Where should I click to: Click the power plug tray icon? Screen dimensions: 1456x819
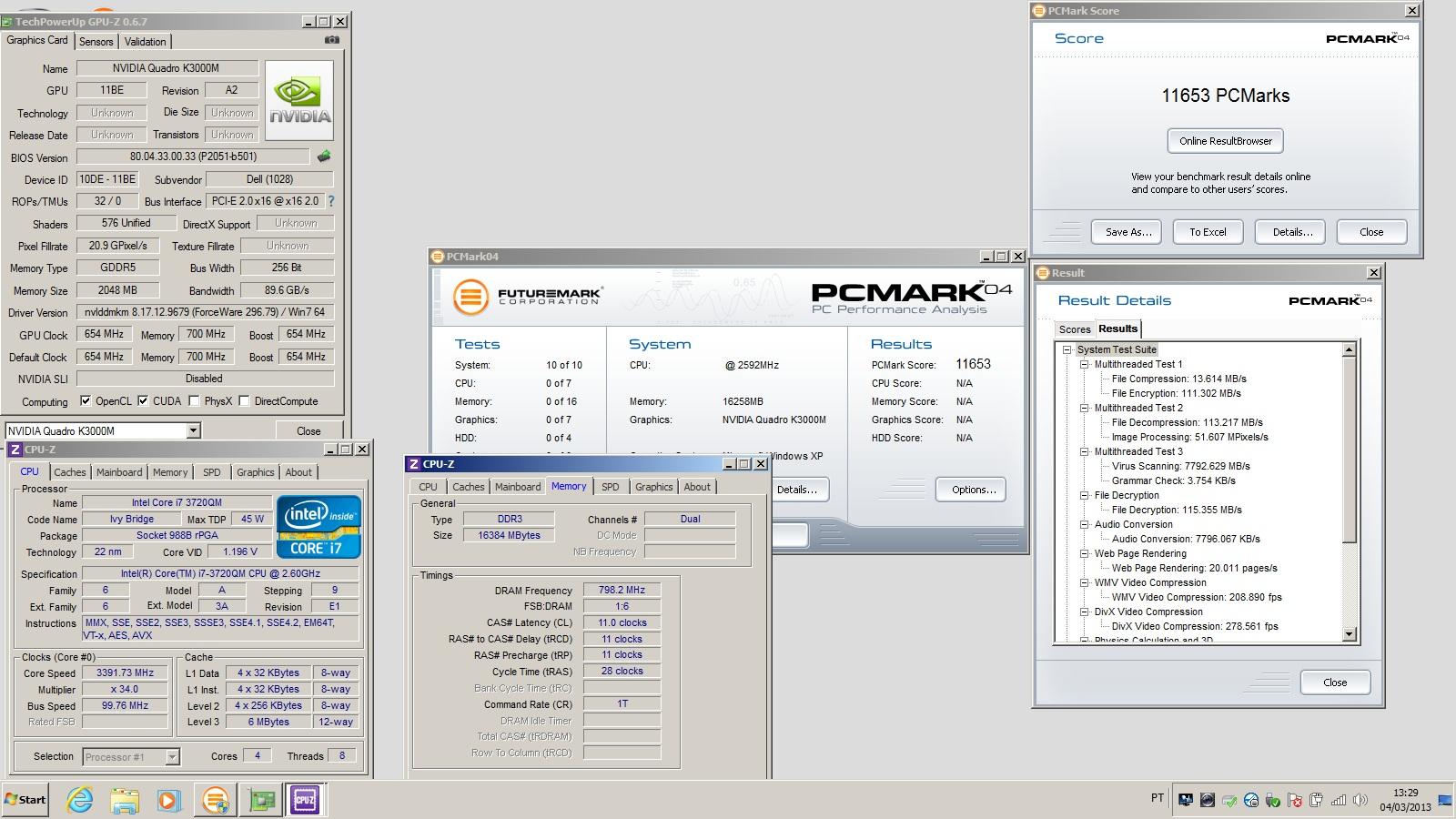point(1317,800)
